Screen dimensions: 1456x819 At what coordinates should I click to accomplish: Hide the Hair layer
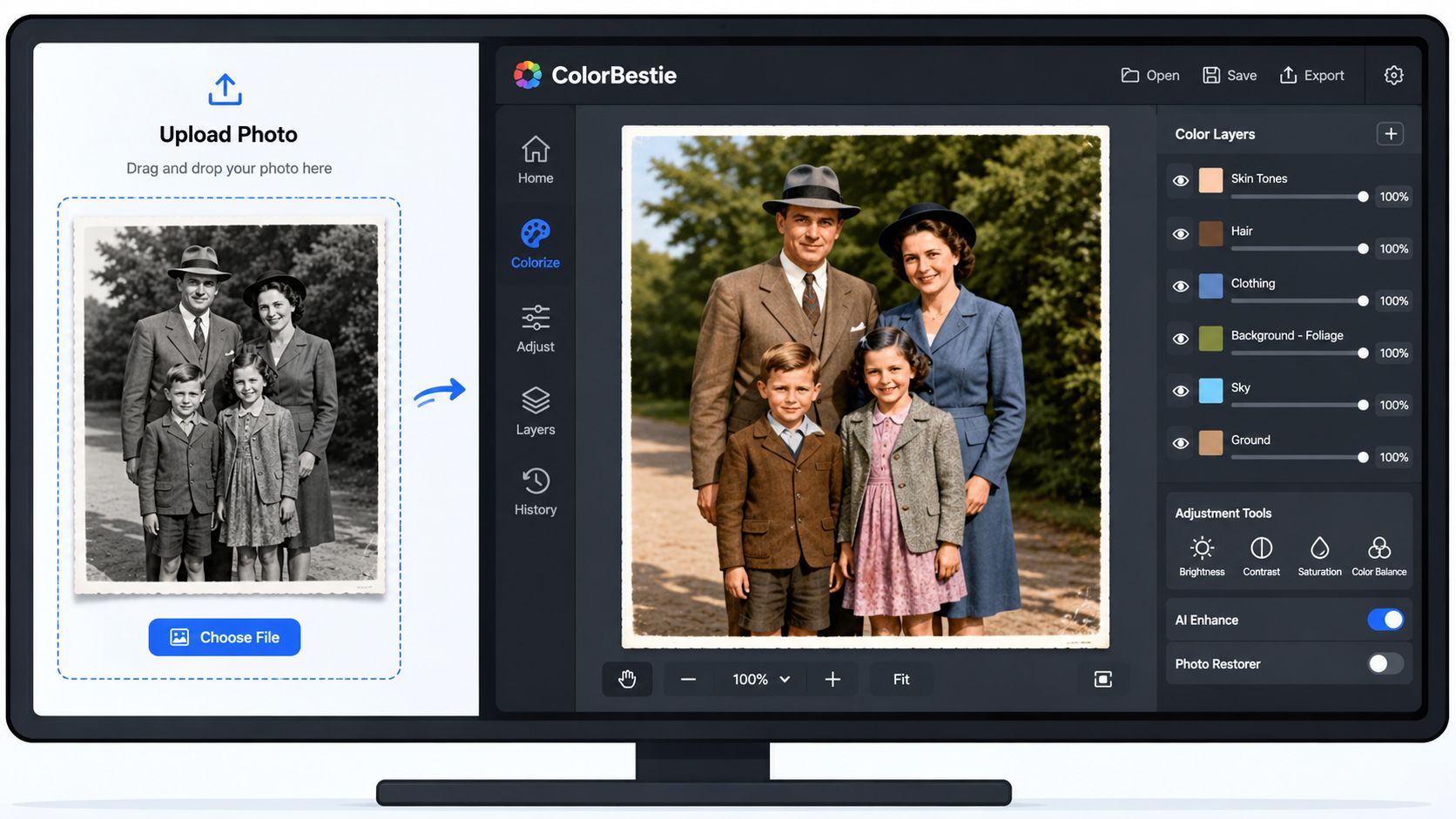pyautogui.click(x=1180, y=233)
